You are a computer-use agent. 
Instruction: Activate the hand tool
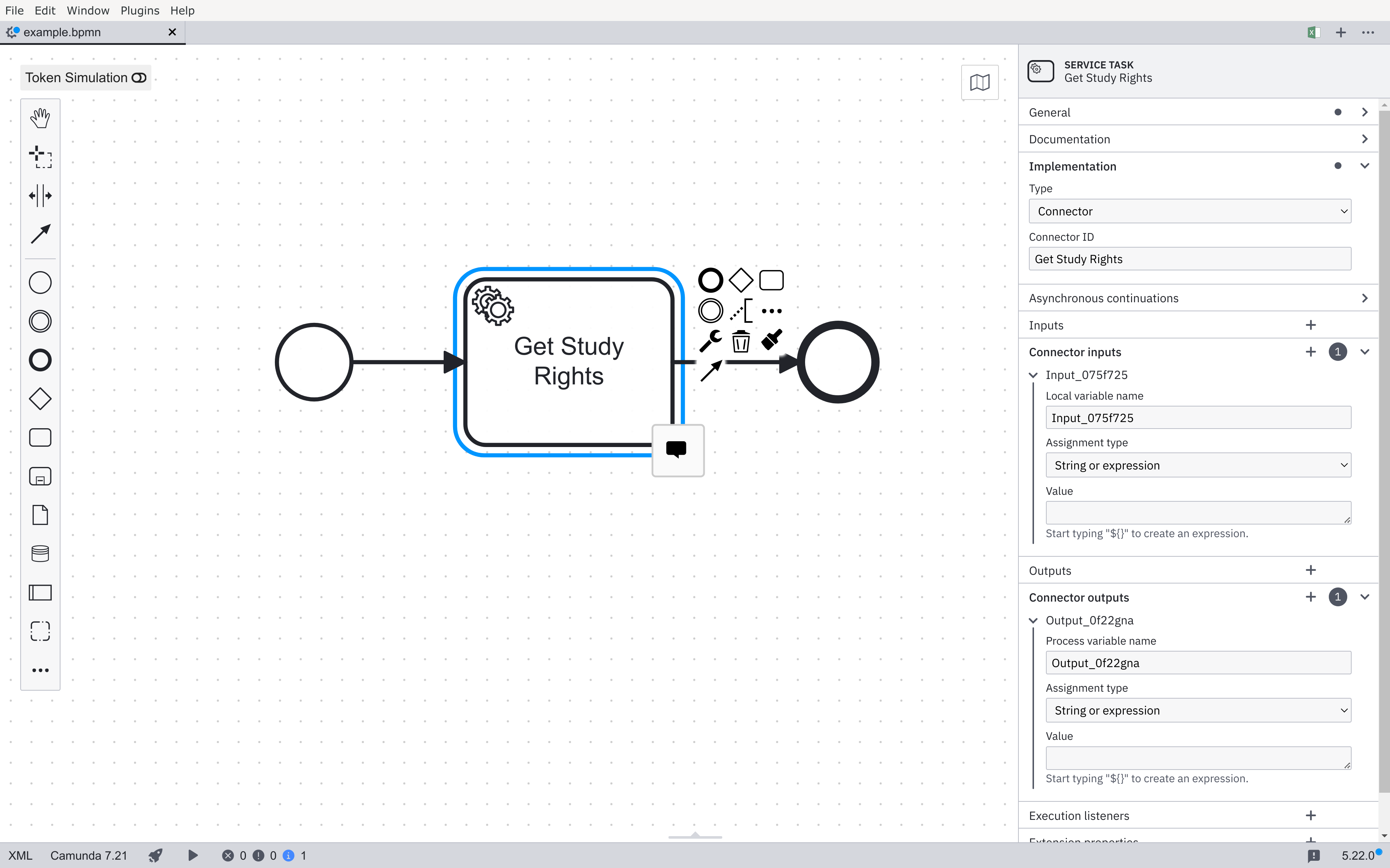40,118
